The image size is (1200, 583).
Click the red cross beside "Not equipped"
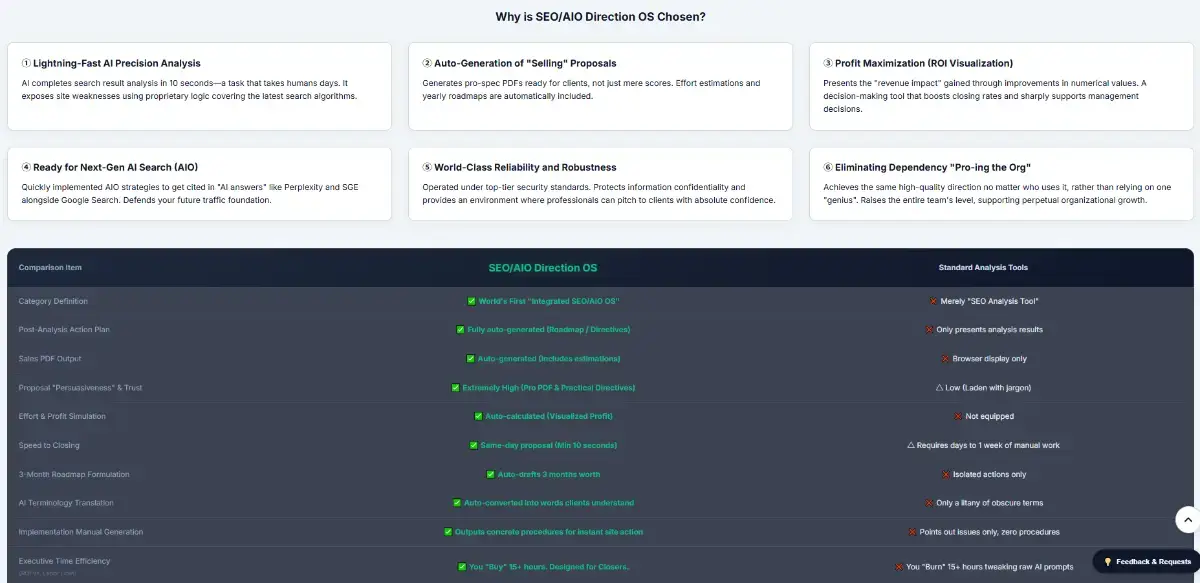(958, 416)
